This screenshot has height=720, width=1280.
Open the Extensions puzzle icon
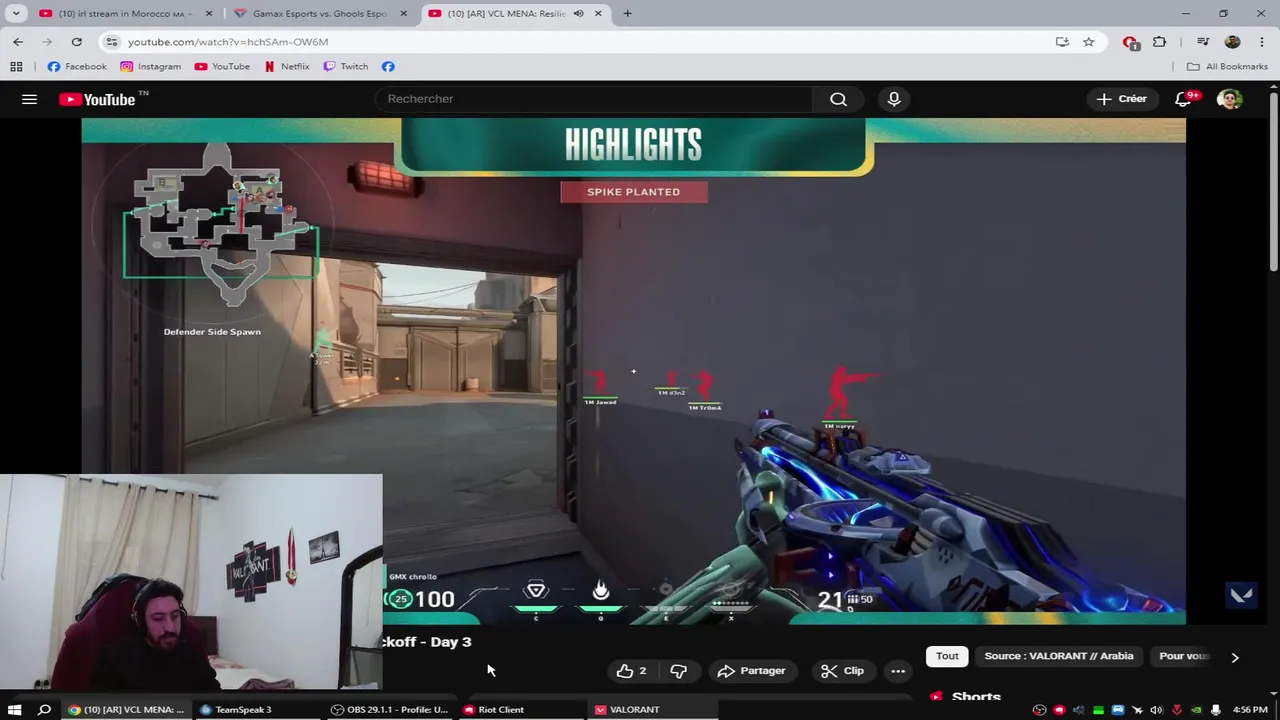click(1159, 42)
